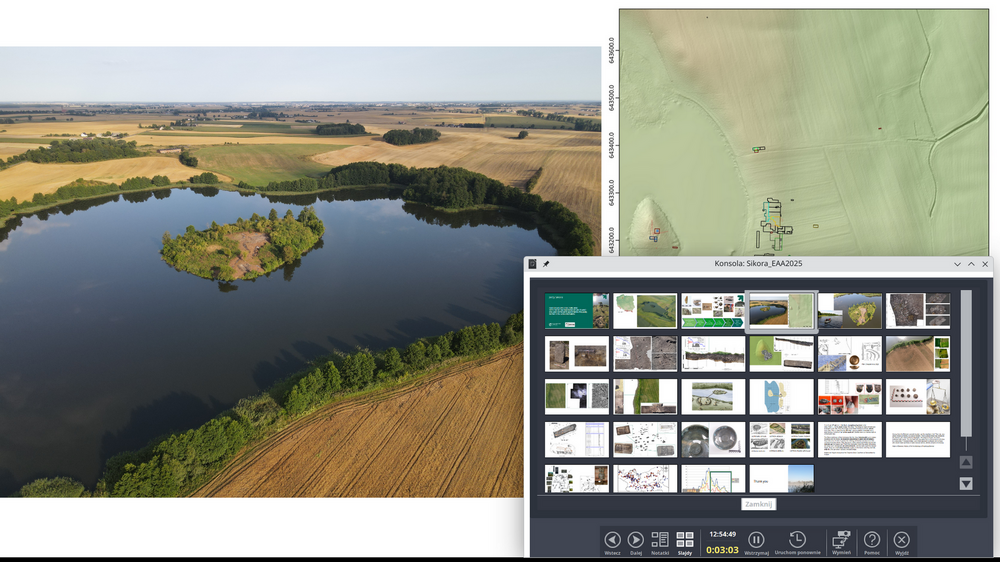Click the slide overview scrollbar thumb
The image size is (1000, 562).
pos(965,363)
